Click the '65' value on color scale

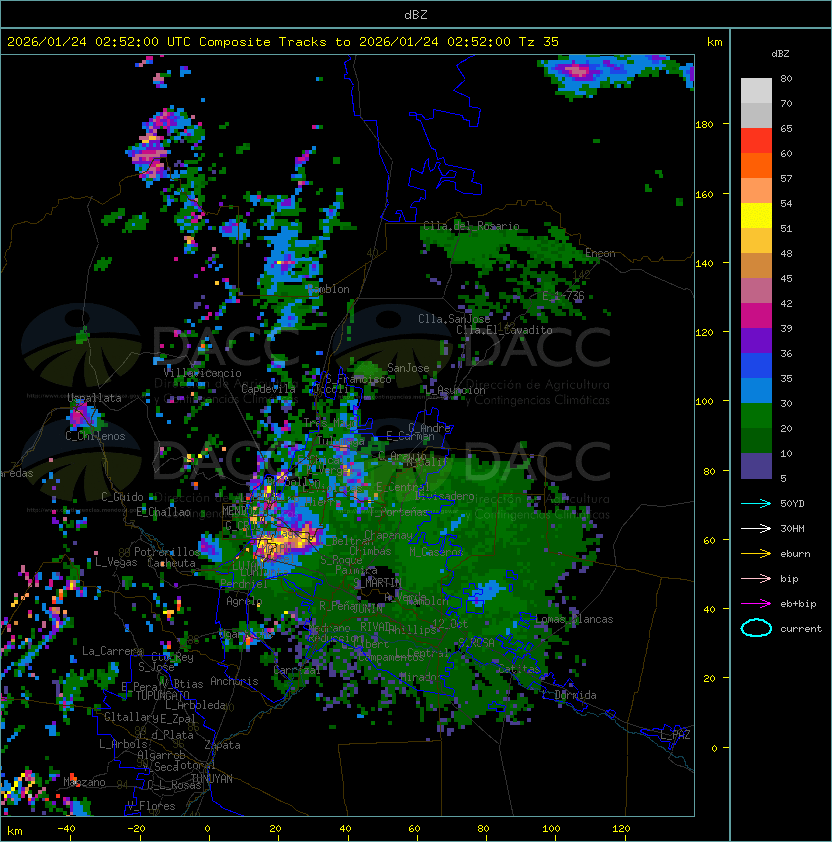786,128
